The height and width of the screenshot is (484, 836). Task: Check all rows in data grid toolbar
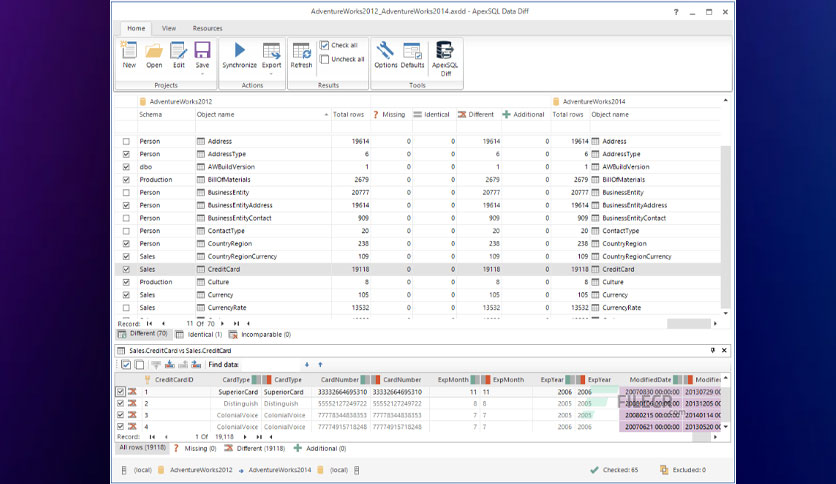(x=126, y=365)
